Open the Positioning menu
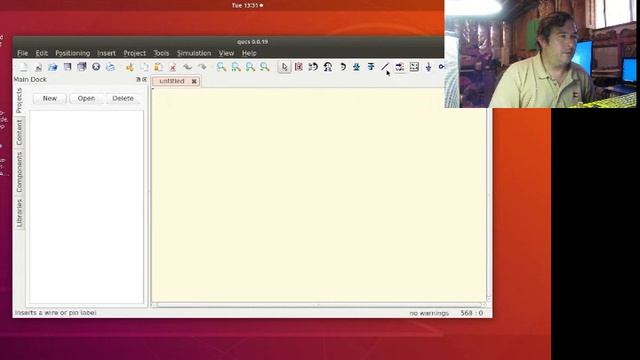The image size is (640, 360). coord(73,53)
